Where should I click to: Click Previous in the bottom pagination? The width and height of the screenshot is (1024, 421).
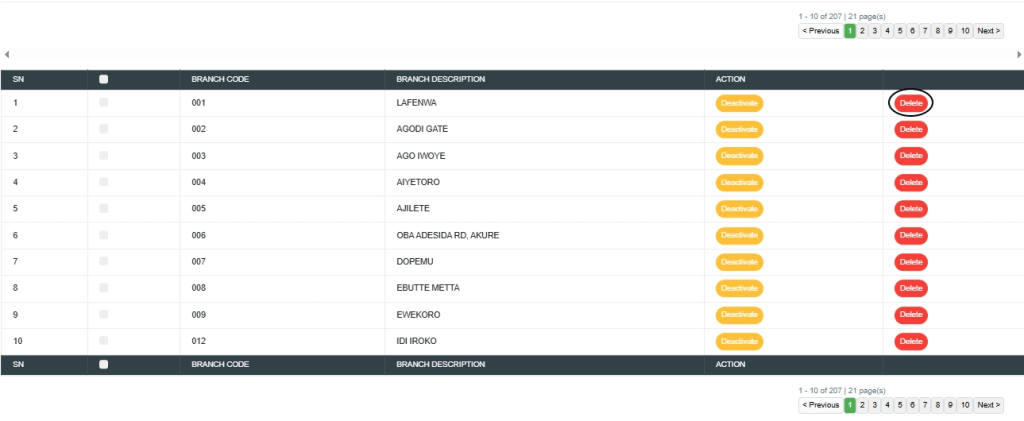coord(820,405)
